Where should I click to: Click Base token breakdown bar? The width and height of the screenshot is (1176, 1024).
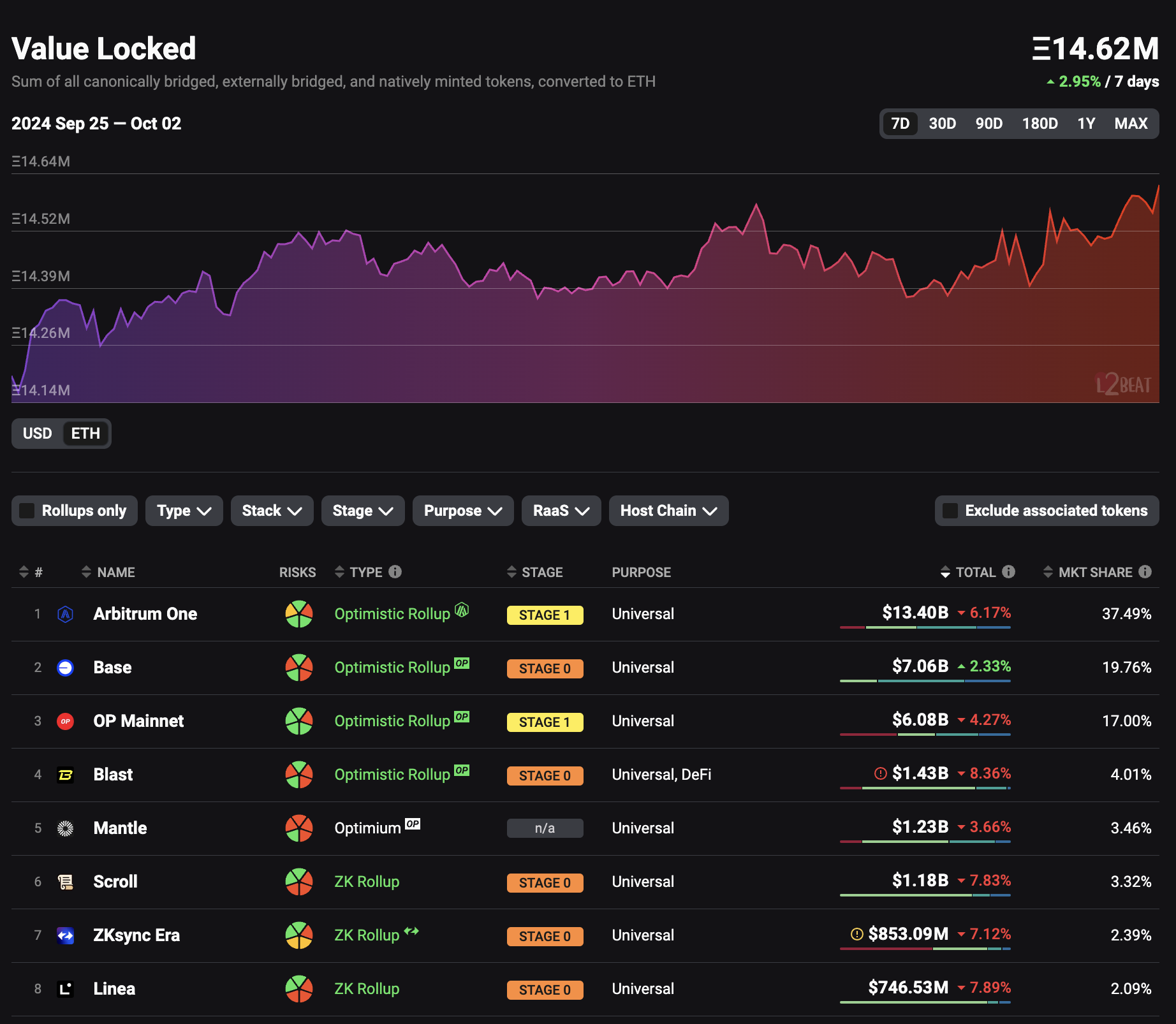925,681
